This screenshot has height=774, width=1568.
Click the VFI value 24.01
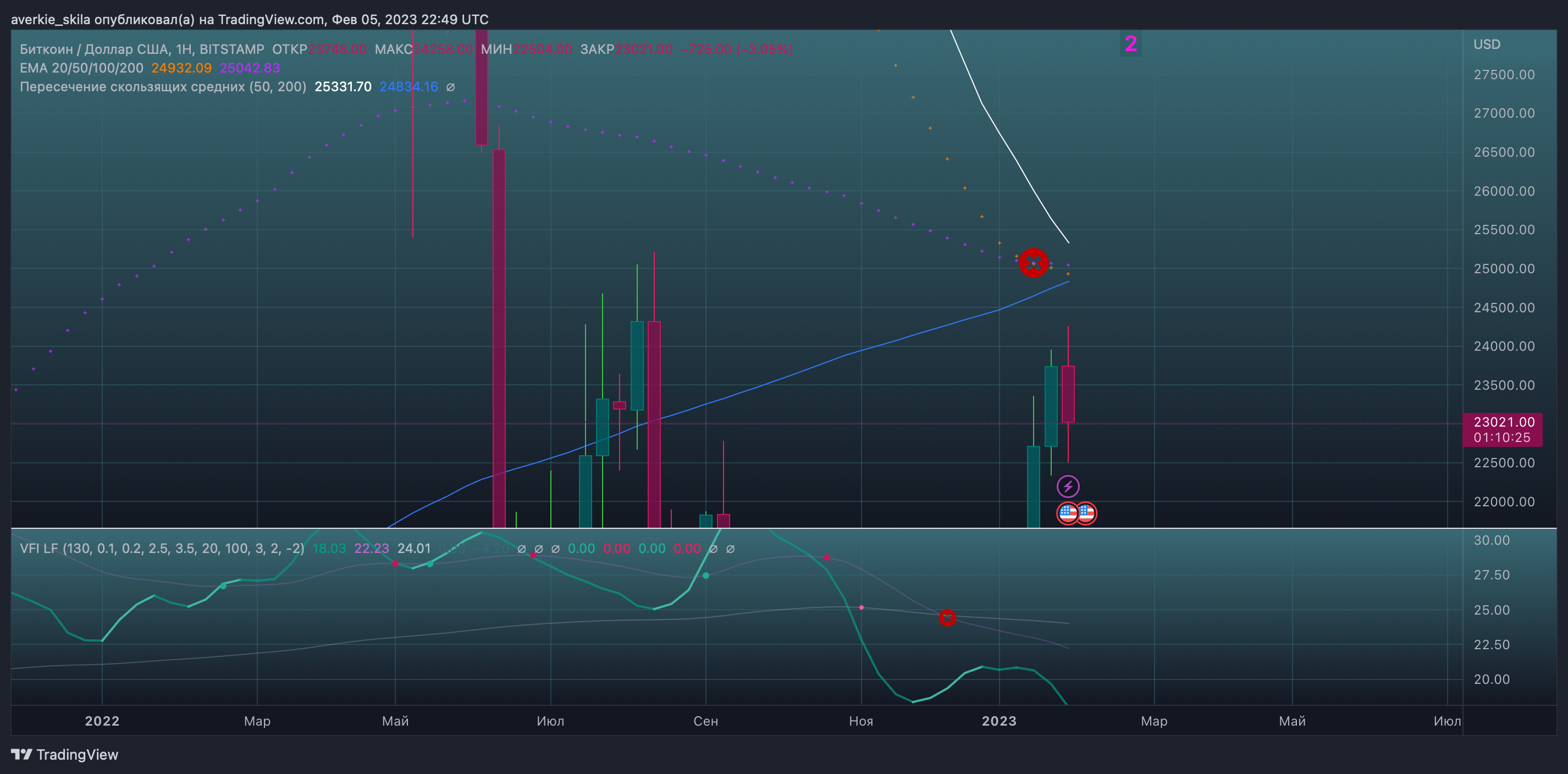[x=414, y=548]
